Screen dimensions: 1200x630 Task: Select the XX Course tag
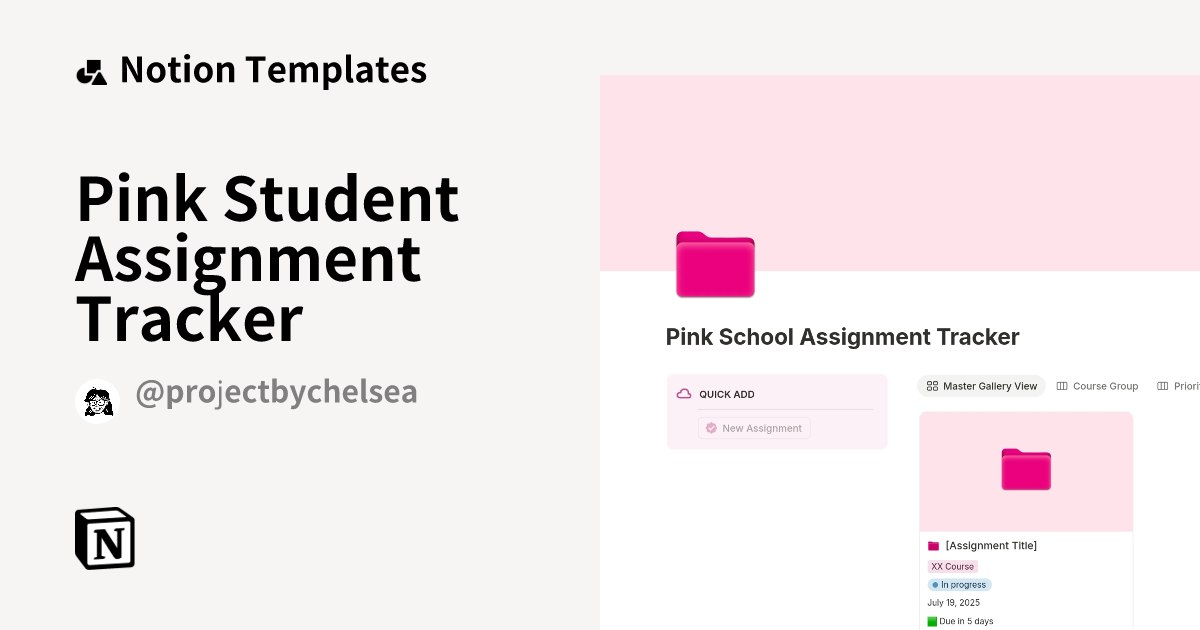tap(951, 566)
